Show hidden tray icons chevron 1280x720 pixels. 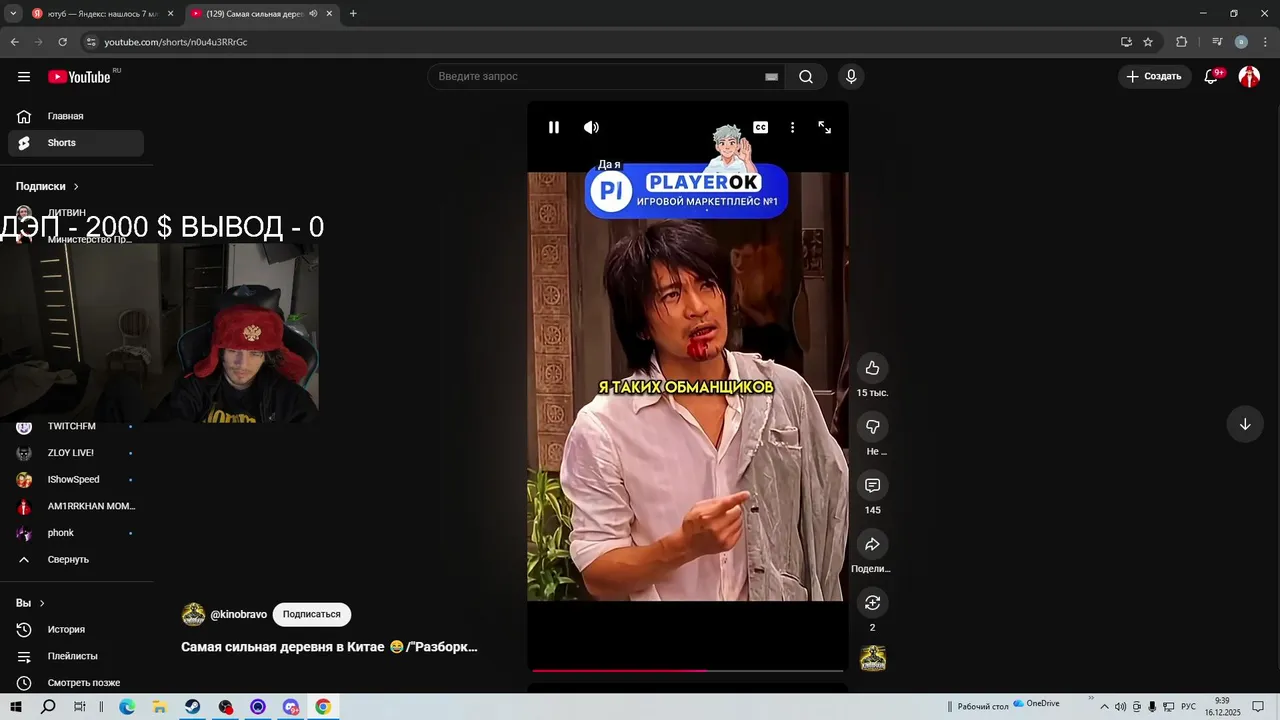coord(1104,707)
